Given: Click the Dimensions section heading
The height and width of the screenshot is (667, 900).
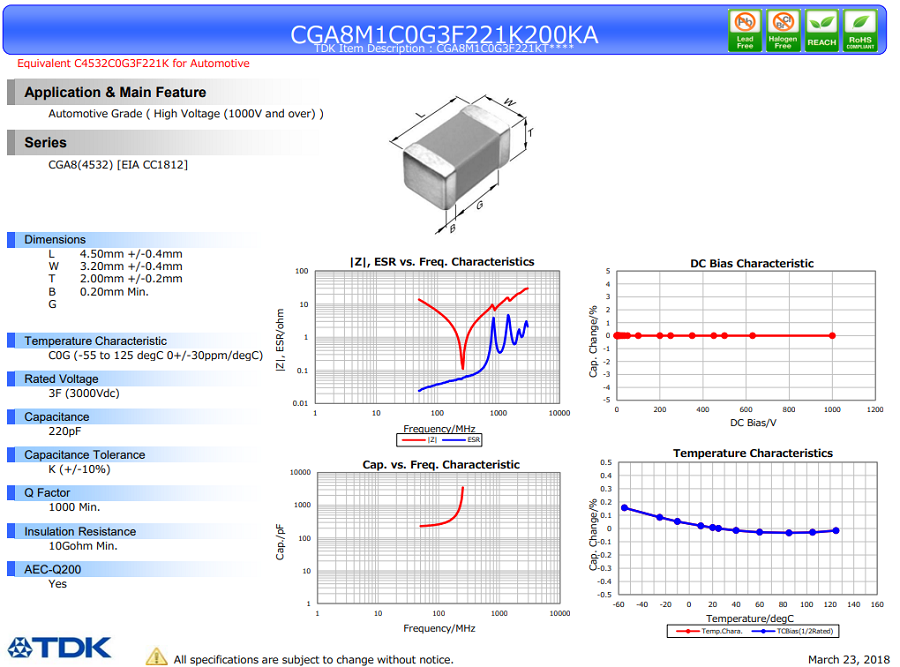Looking at the screenshot, I should click(x=55, y=239).
